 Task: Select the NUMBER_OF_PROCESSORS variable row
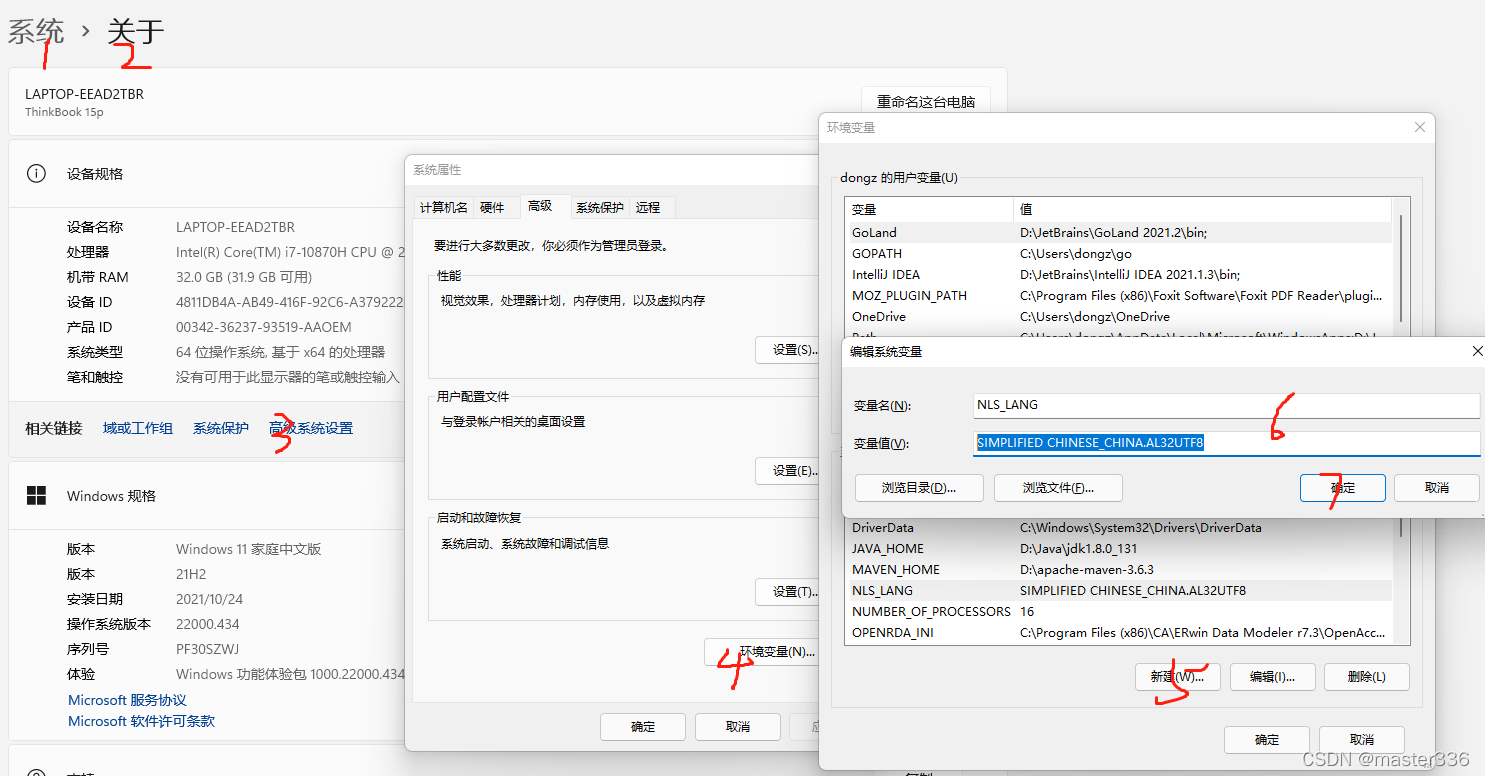(1118, 611)
